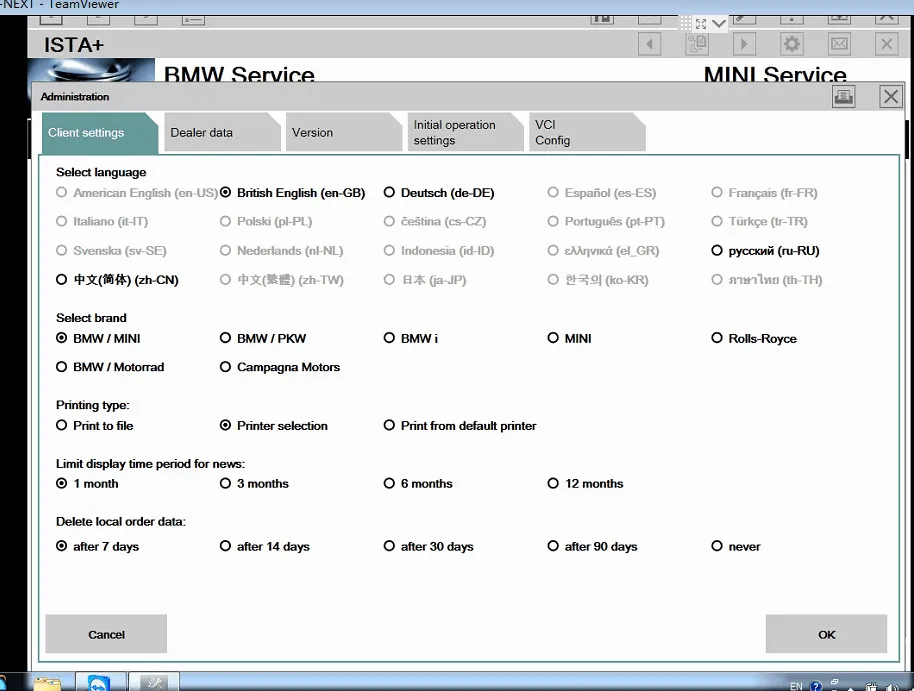Image resolution: width=914 pixels, height=691 pixels.
Task: Delete order data after 7 days
Action: tap(97, 546)
